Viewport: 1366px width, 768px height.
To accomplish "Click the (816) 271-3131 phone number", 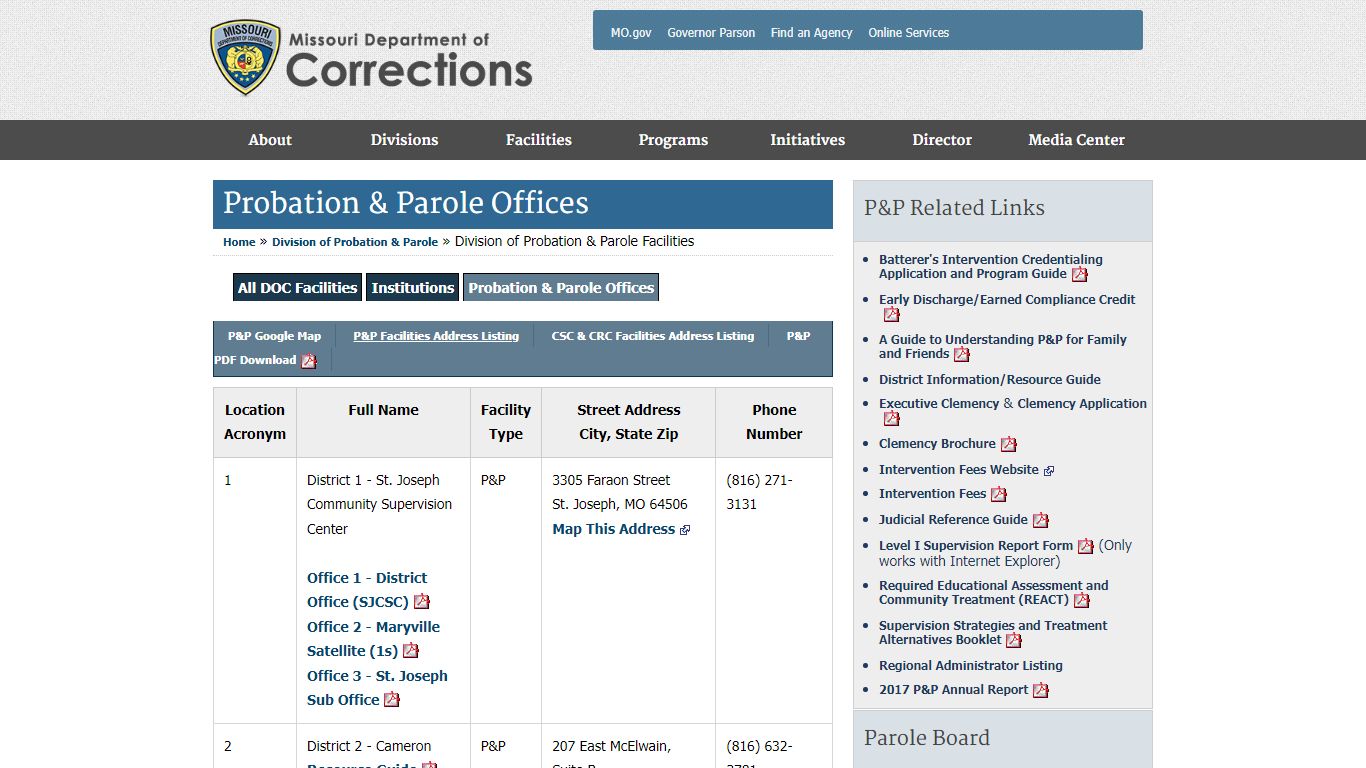I will point(760,492).
